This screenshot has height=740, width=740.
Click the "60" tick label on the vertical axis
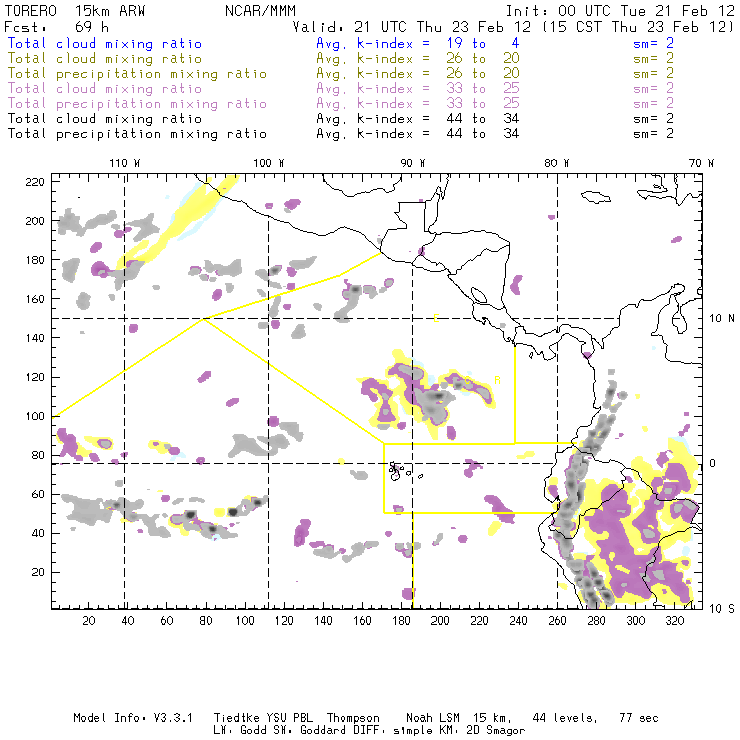(x=38, y=495)
